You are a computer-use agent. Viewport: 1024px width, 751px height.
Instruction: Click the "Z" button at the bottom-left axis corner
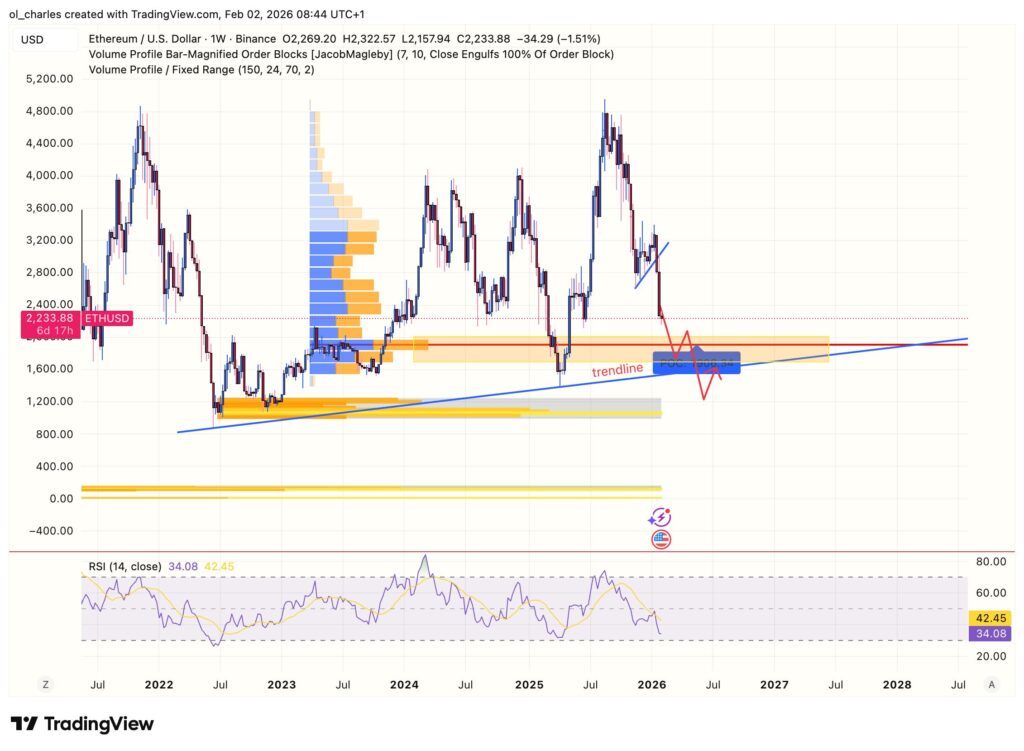coord(45,684)
